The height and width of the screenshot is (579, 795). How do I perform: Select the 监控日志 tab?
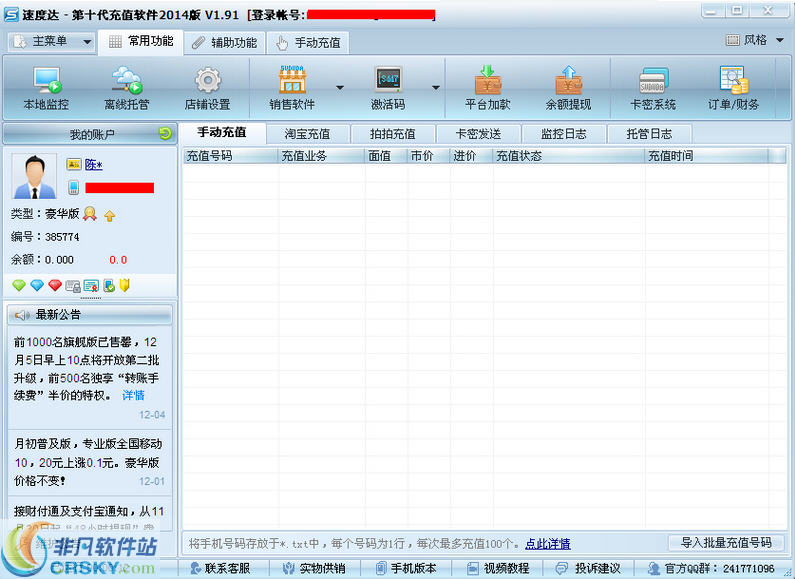563,134
